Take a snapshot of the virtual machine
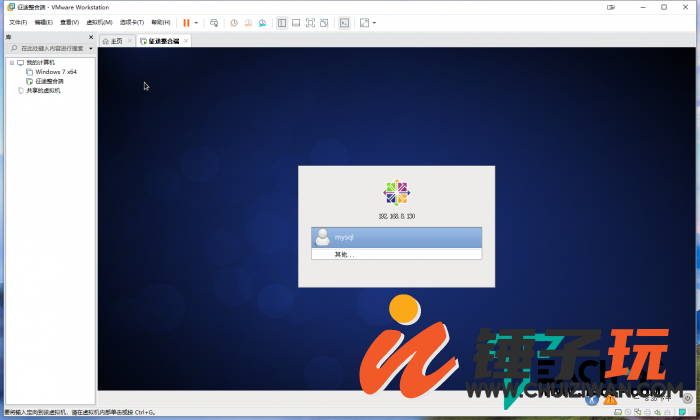The image size is (700, 420). pyautogui.click(x=234, y=22)
